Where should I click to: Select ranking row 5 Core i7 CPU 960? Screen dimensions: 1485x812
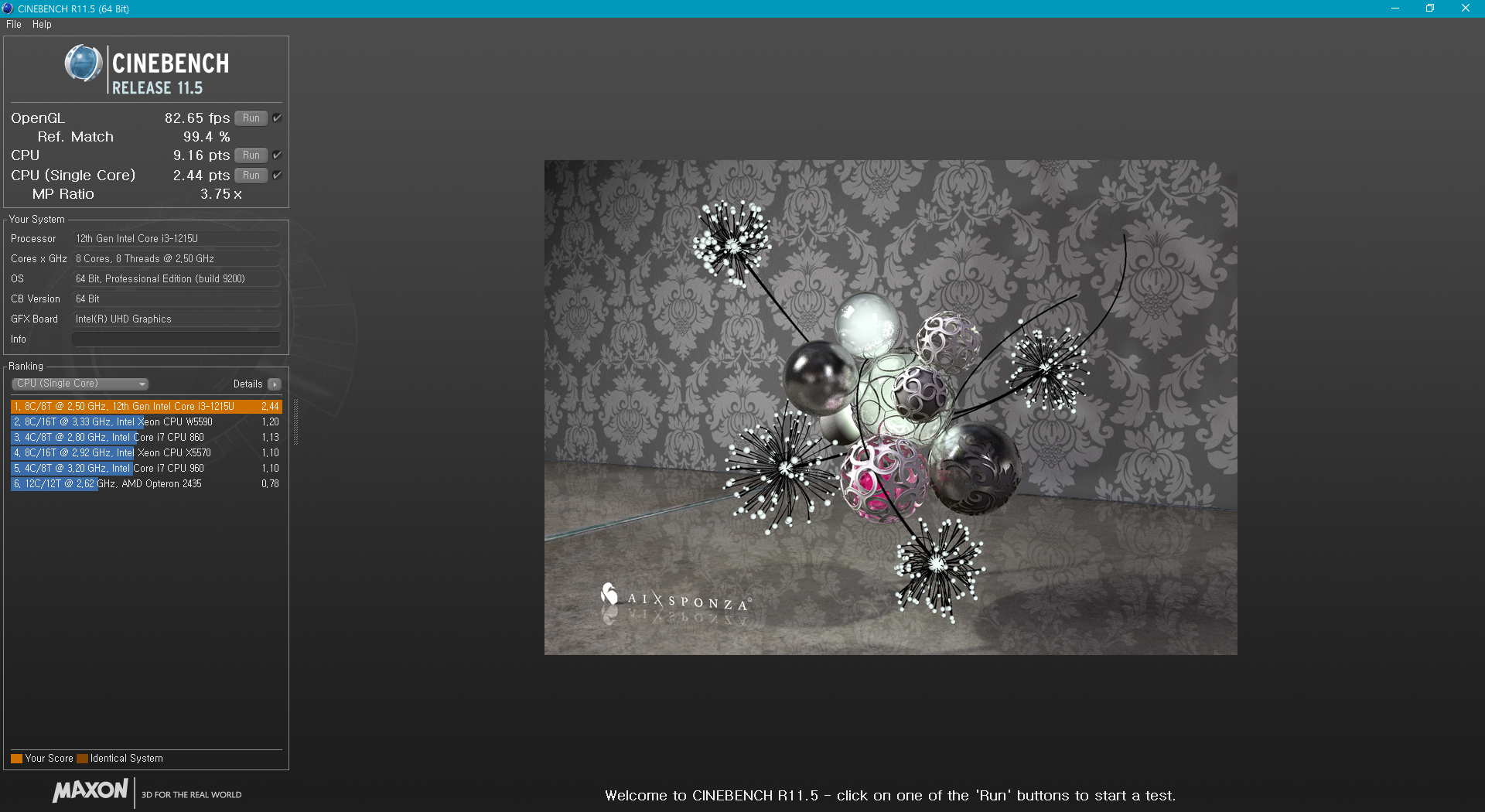(146, 469)
